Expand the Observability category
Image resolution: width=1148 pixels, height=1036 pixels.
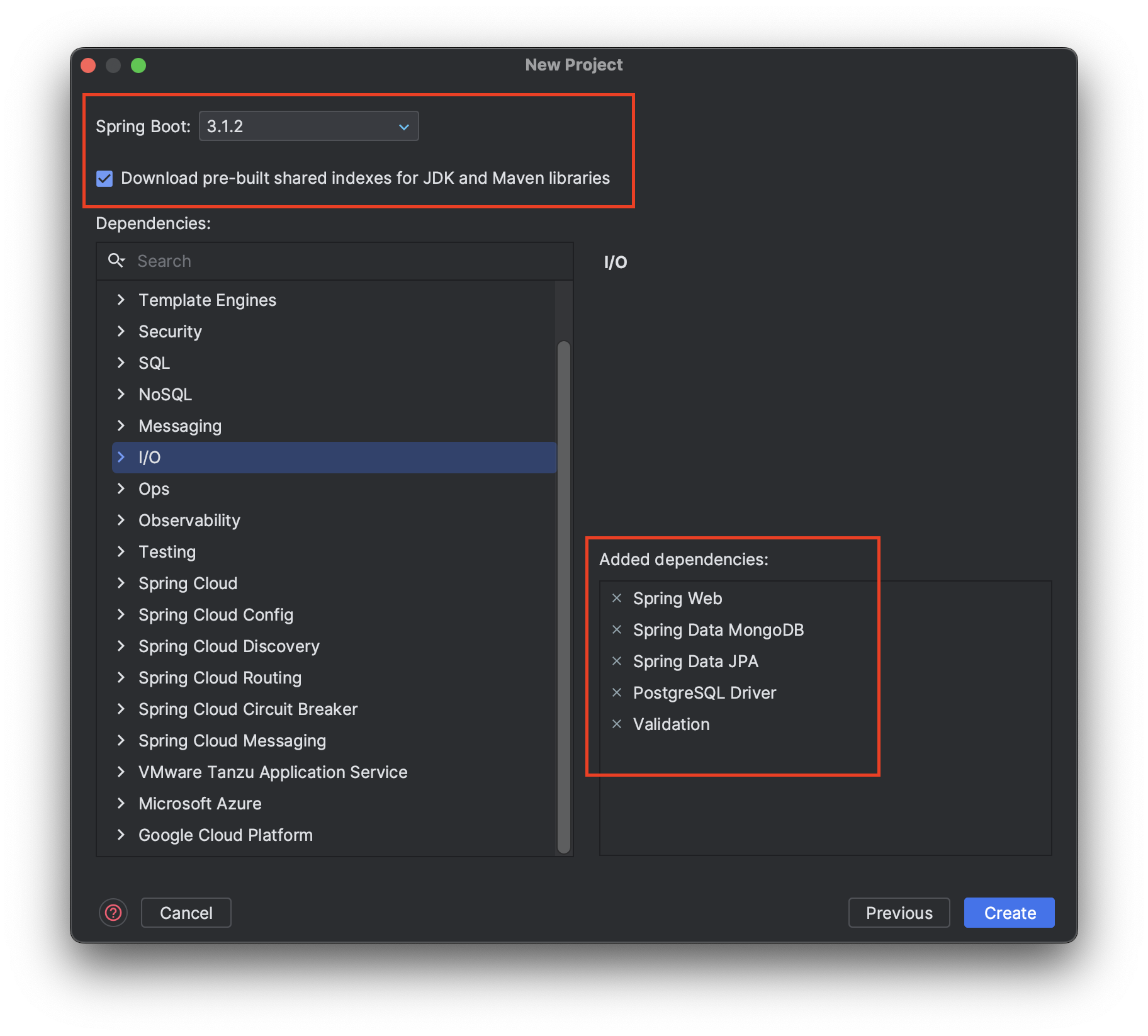tap(121, 520)
